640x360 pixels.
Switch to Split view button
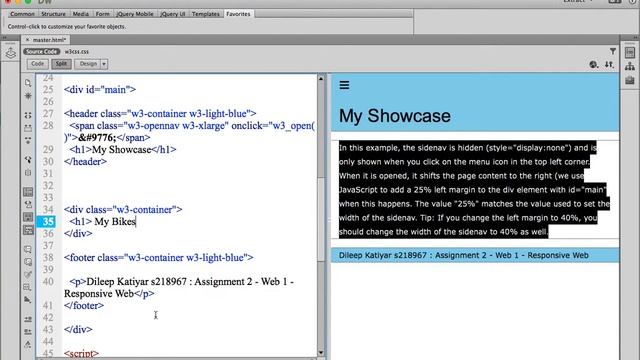click(61, 64)
